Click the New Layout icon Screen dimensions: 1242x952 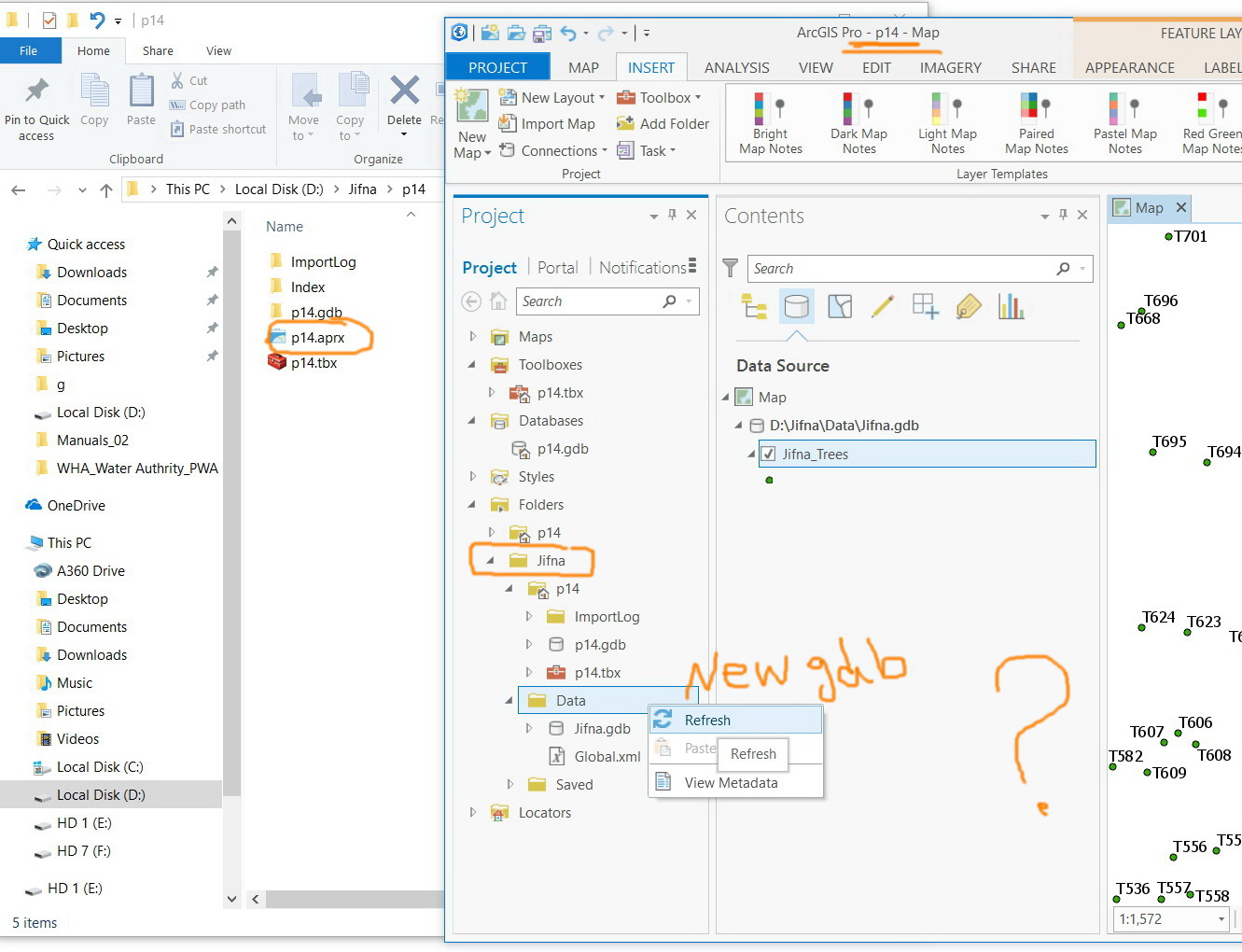(508, 97)
